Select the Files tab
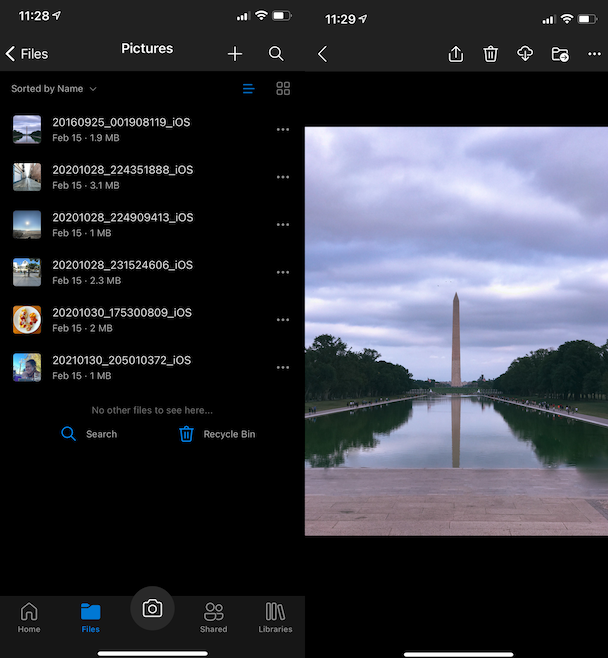The height and width of the screenshot is (658, 608). (x=91, y=617)
